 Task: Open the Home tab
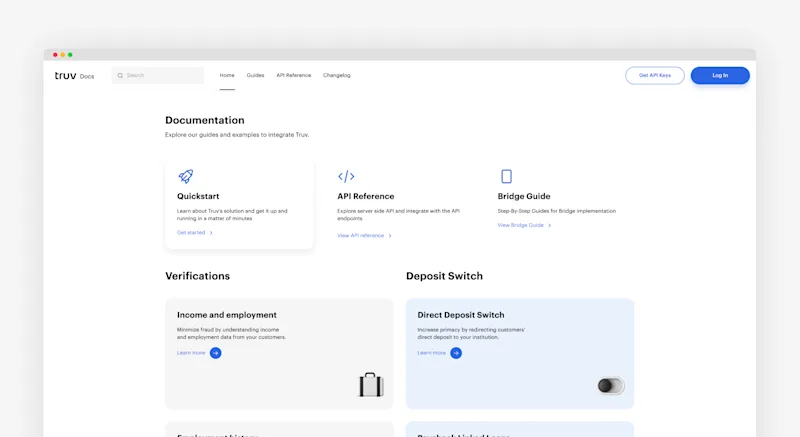click(x=227, y=75)
